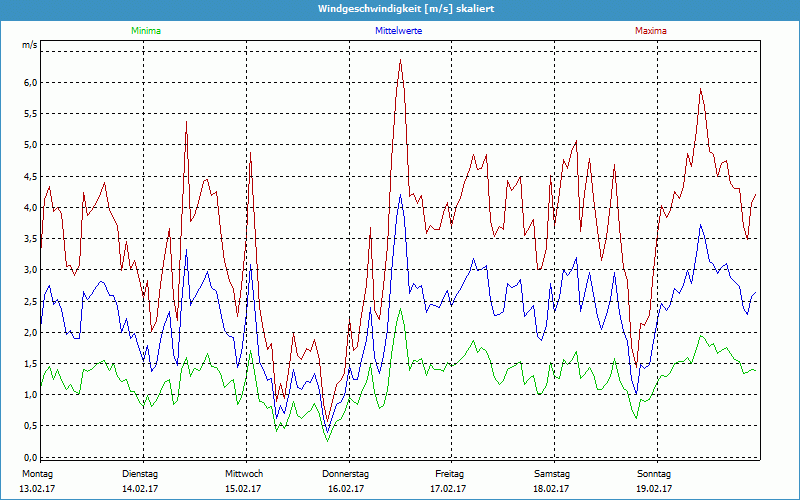
Task: Click the 3,5 y-axis value
Action: [31, 239]
